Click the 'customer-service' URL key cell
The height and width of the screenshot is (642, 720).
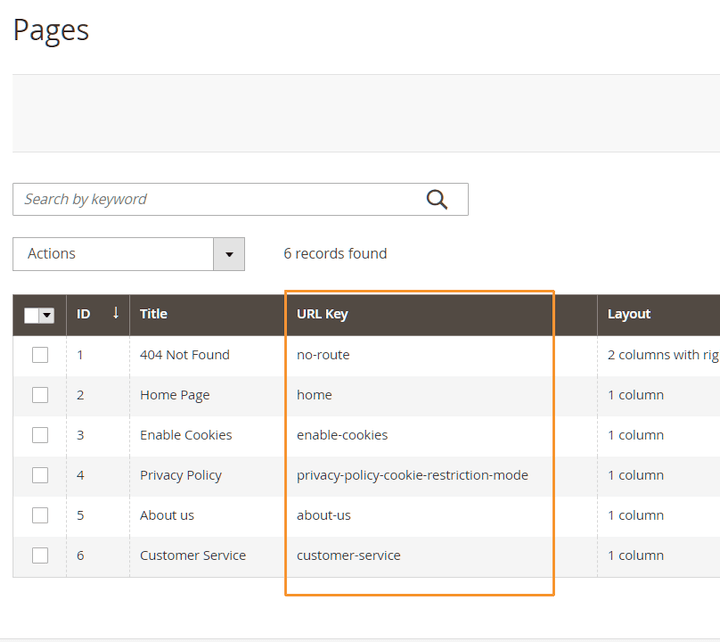[349, 556]
